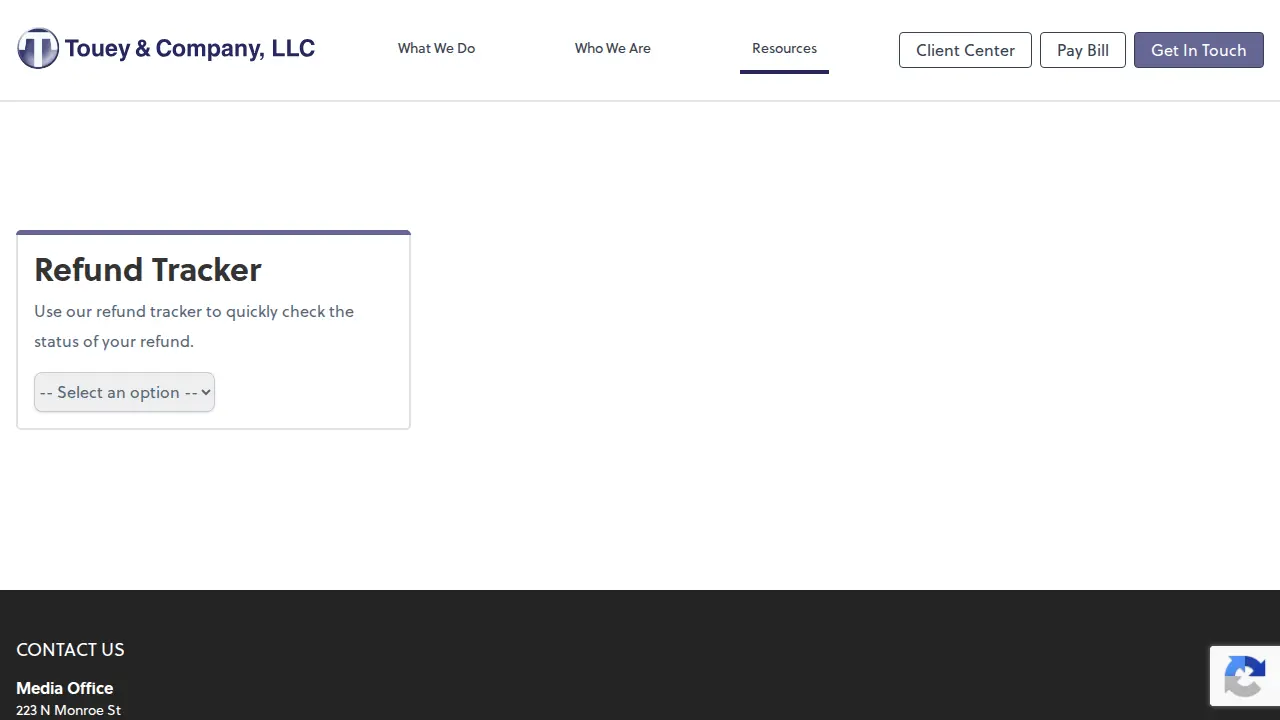Click the Get In Touch button

tap(1199, 50)
